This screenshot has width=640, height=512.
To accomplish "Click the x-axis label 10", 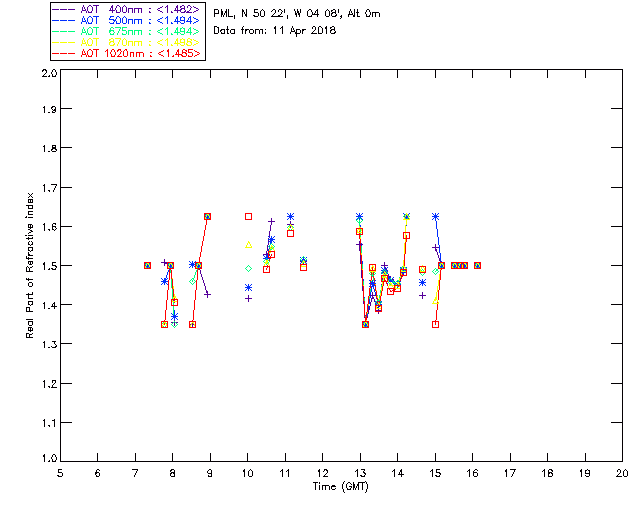I will 247,473.
